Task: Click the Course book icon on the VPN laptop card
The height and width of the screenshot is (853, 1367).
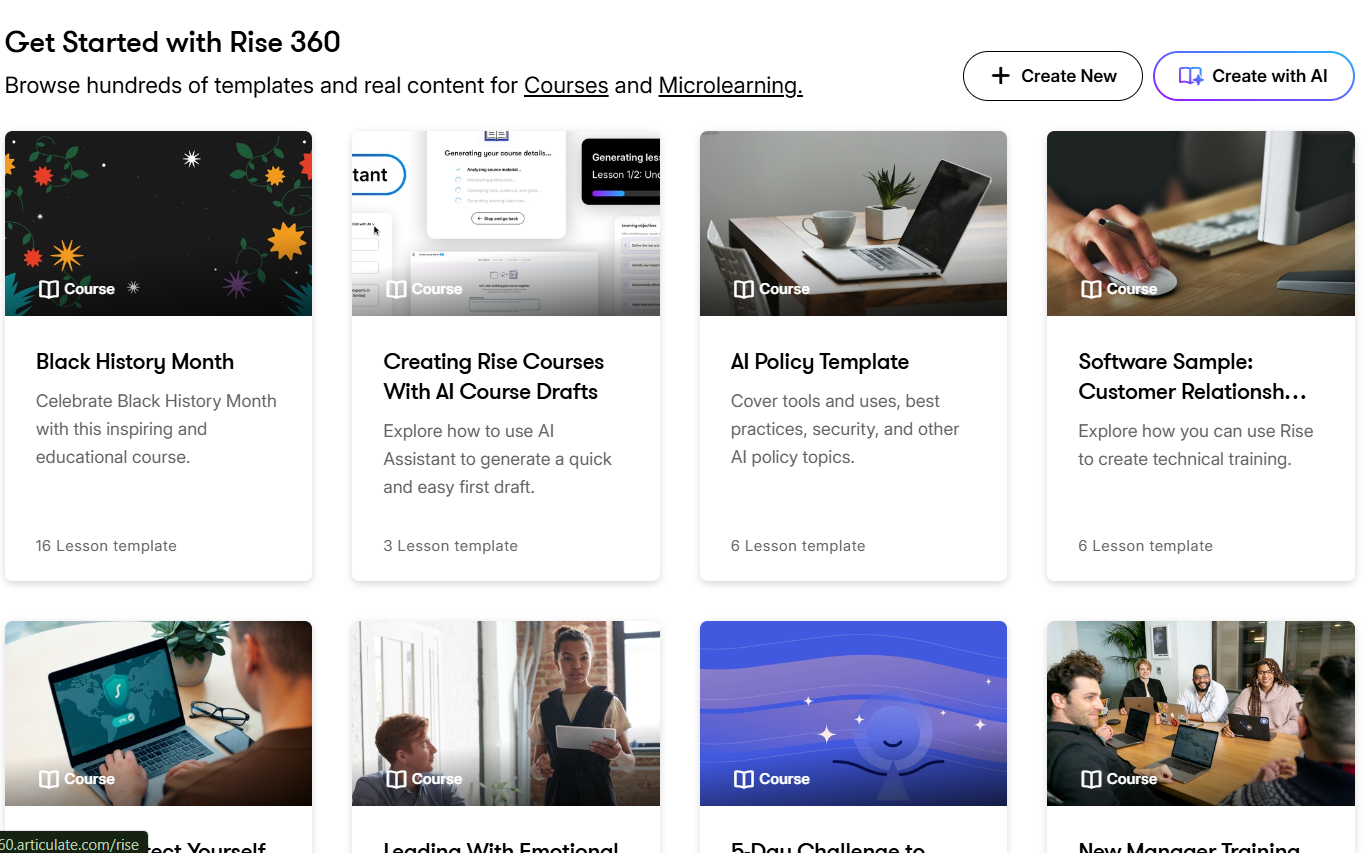Action: coord(48,779)
